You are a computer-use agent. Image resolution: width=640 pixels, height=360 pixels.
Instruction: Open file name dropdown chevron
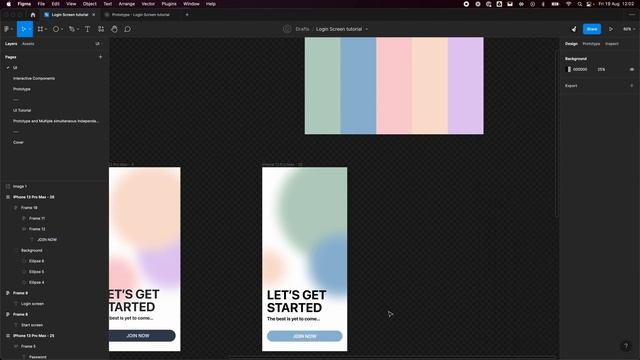pos(367,29)
